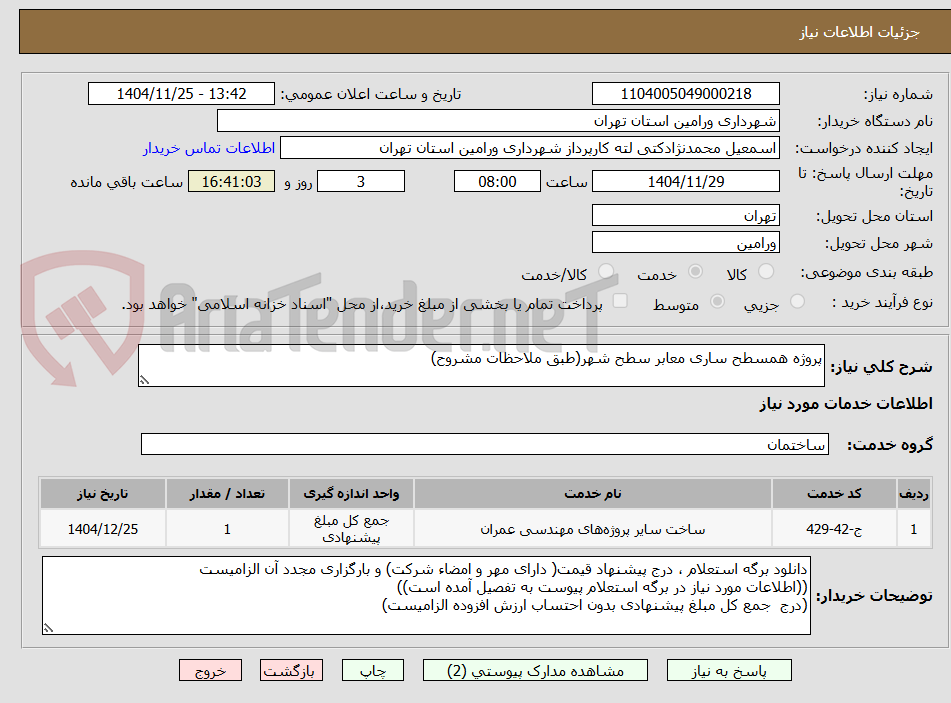
Task: Click the نام خدمت column header
Action: (x=593, y=494)
